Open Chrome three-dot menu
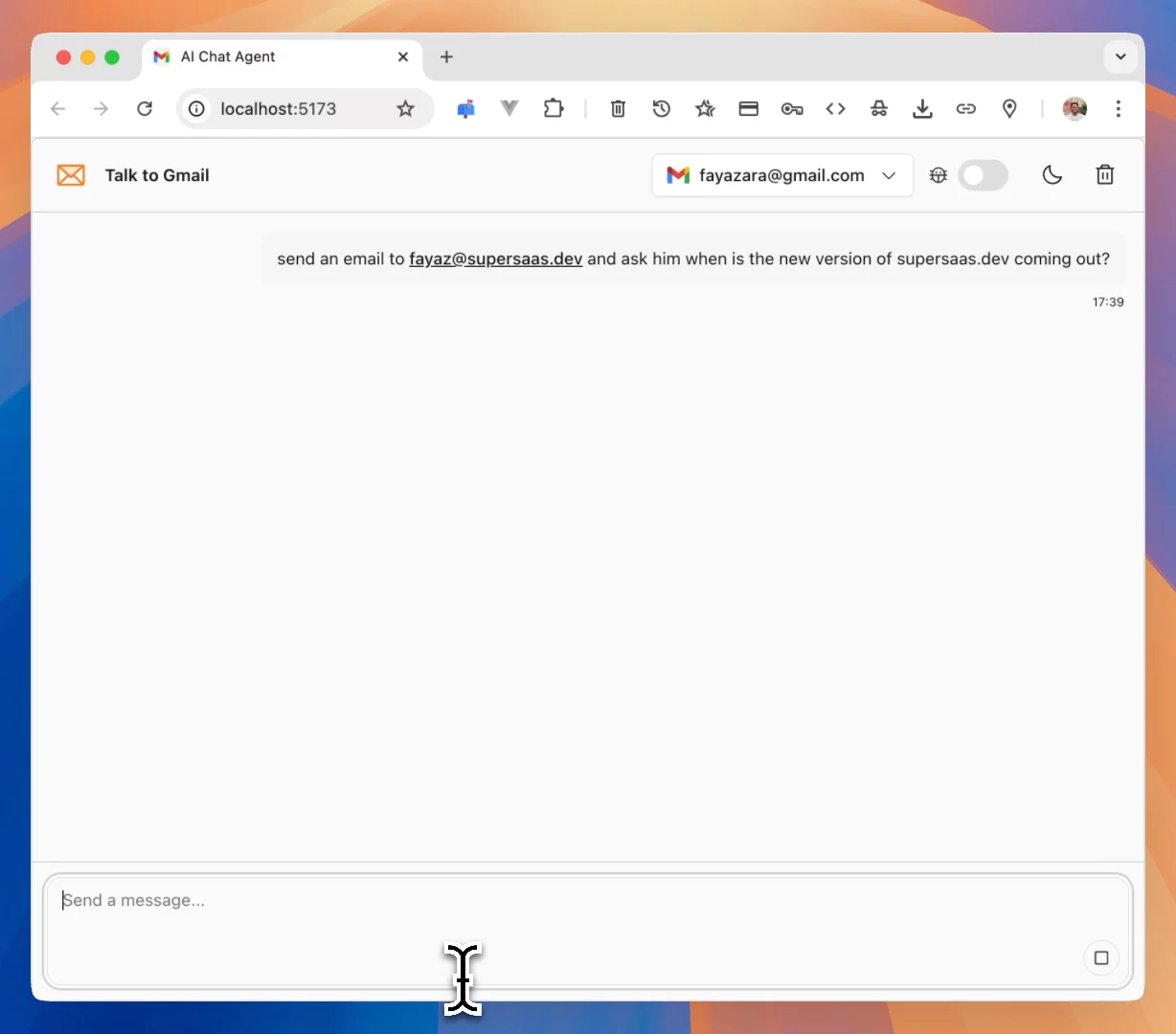The height and width of the screenshot is (1034, 1176). pos(1119,109)
